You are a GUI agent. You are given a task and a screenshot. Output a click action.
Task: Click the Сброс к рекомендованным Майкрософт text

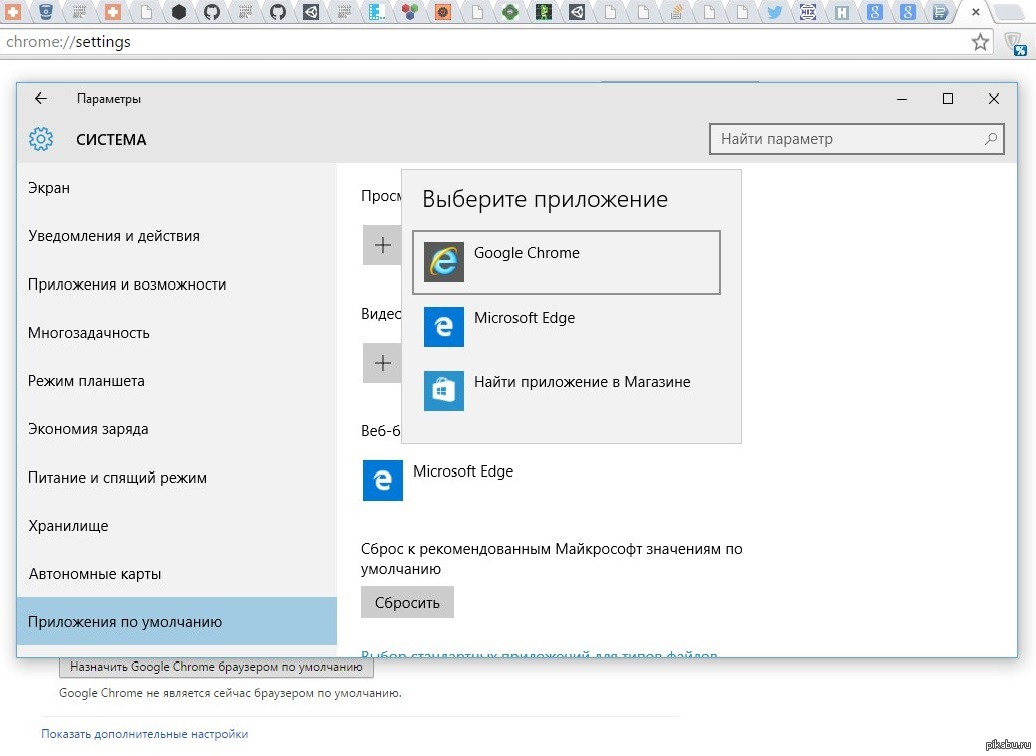click(552, 558)
